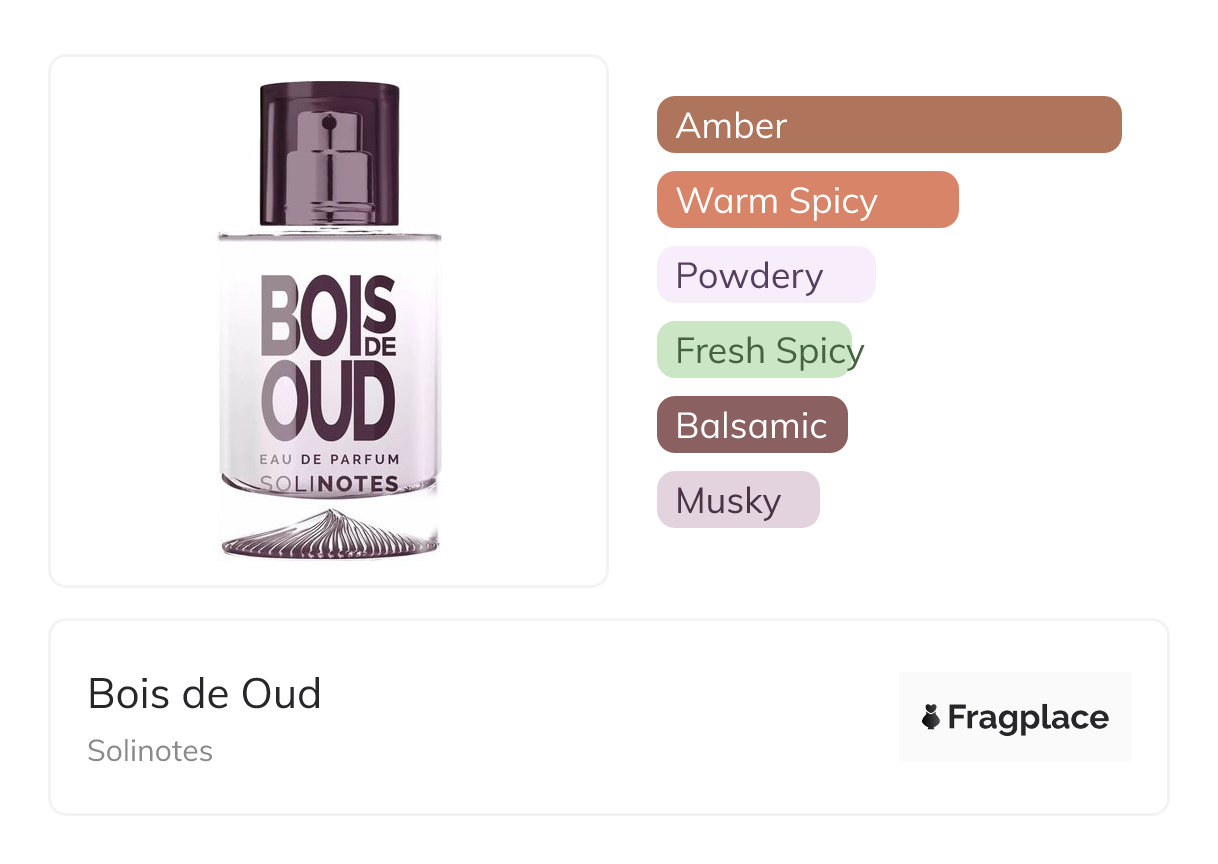Click EAU DE PARFUM text on the bottle

329,459
